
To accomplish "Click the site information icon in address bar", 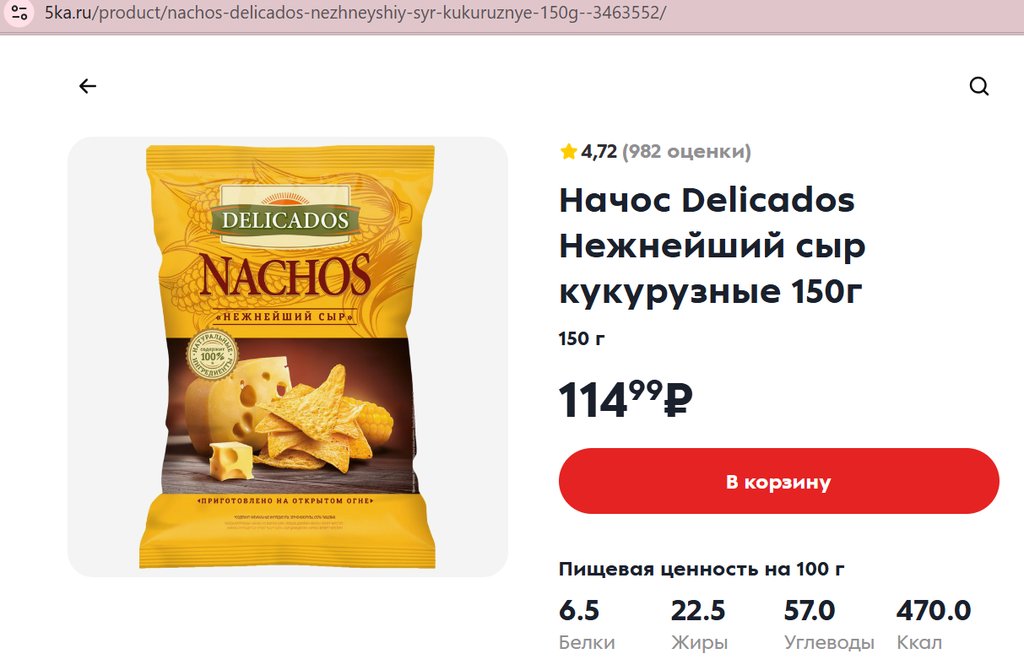I will (20, 12).
